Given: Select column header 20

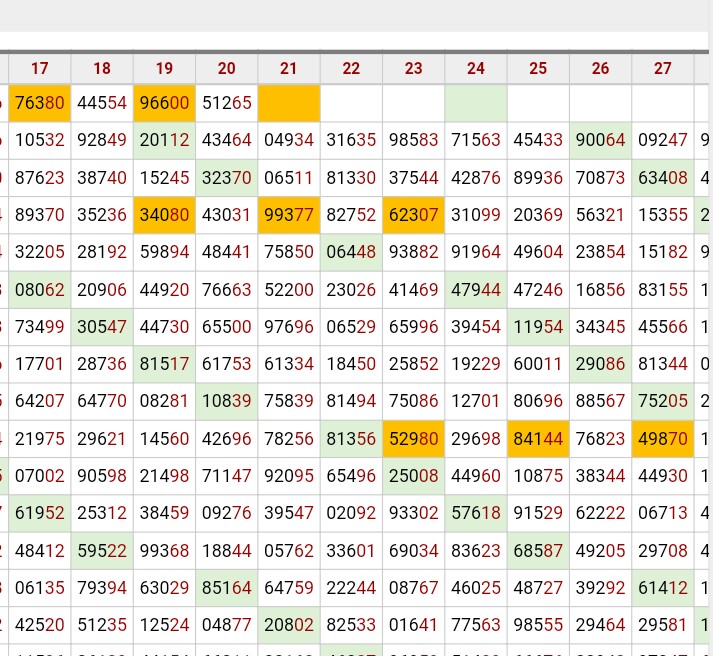Looking at the screenshot, I should pos(226,69).
